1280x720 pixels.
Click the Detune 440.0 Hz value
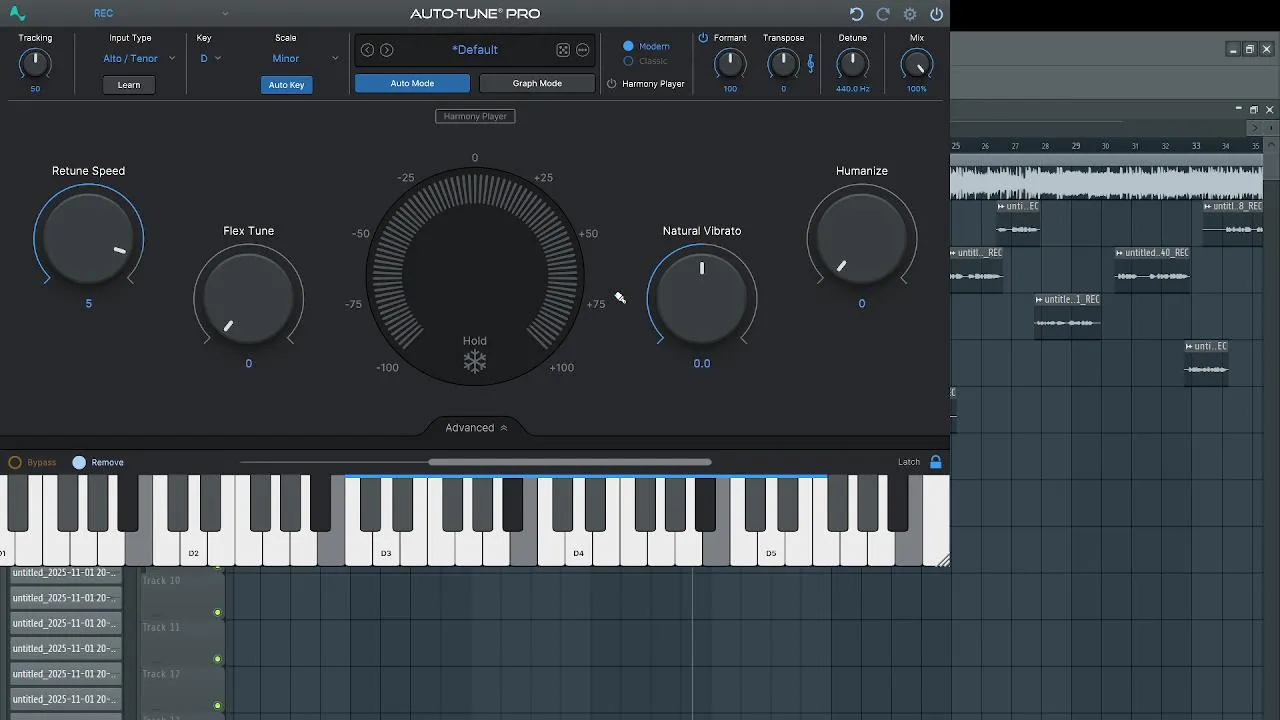click(852, 89)
